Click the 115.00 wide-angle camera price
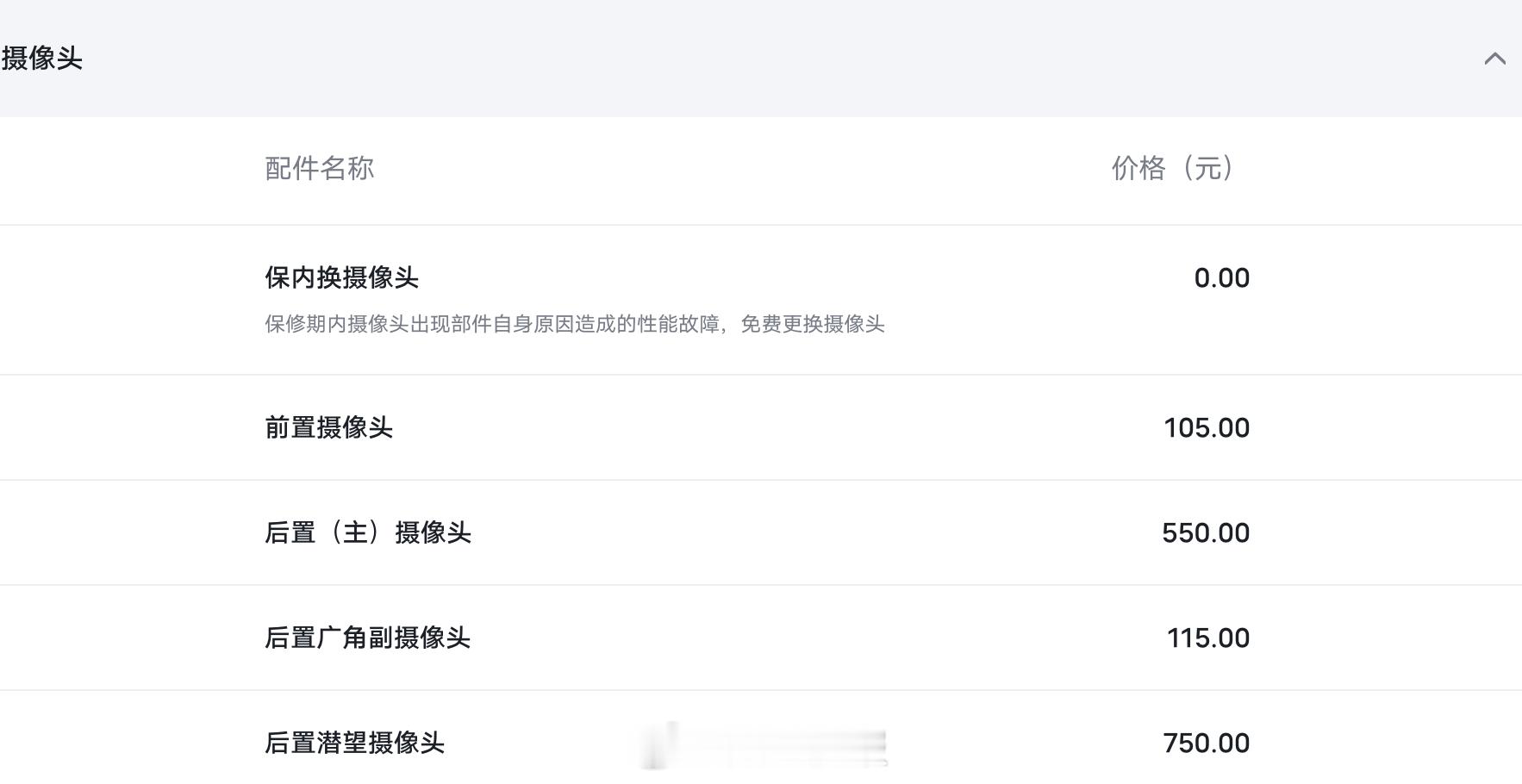 (1207, 638)
